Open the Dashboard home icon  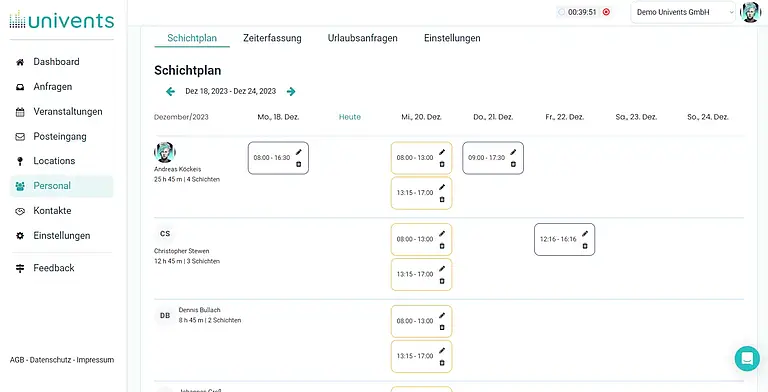click(20, 62)
